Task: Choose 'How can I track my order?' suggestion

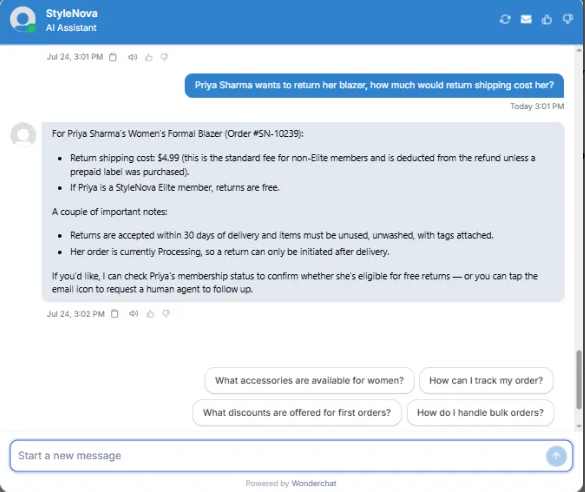Action: pos(486,380)
